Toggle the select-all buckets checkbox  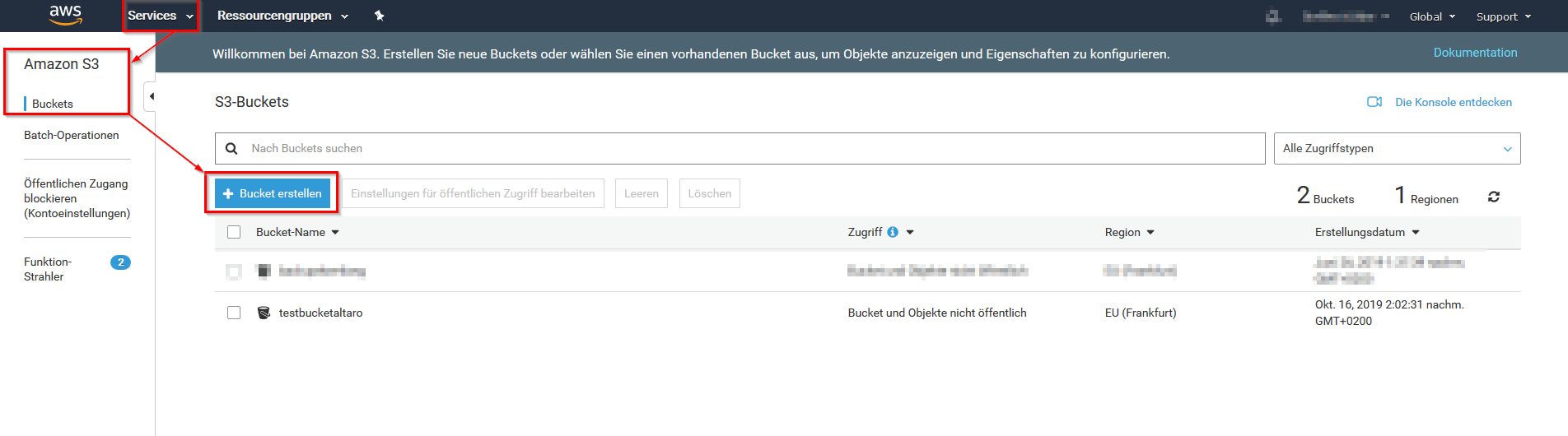tap(234, 232)
